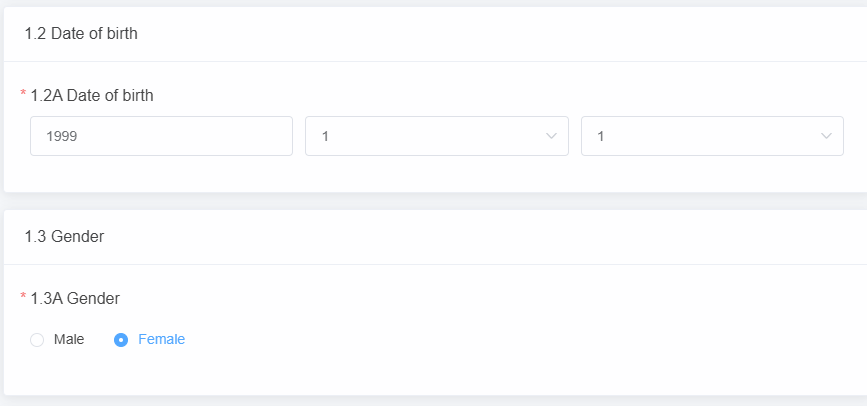Click the chevron arrow on the day selector
The height and width of the screenshot is (406, 867).
click(827, 136)
